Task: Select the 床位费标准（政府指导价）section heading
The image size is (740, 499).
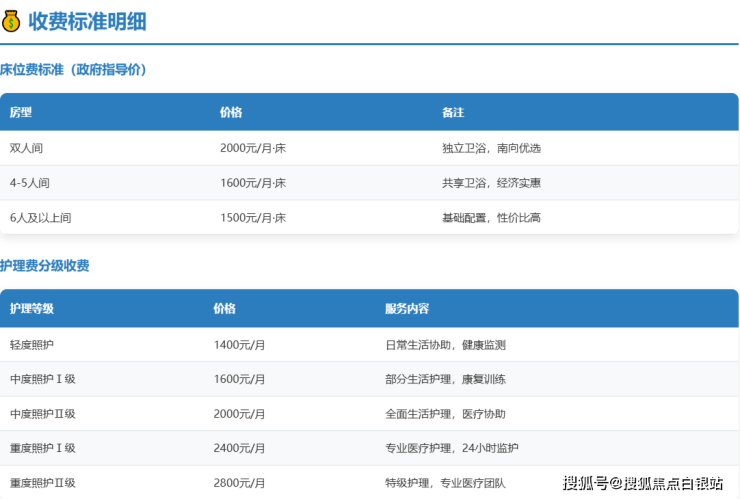Action: pos(74,70)
